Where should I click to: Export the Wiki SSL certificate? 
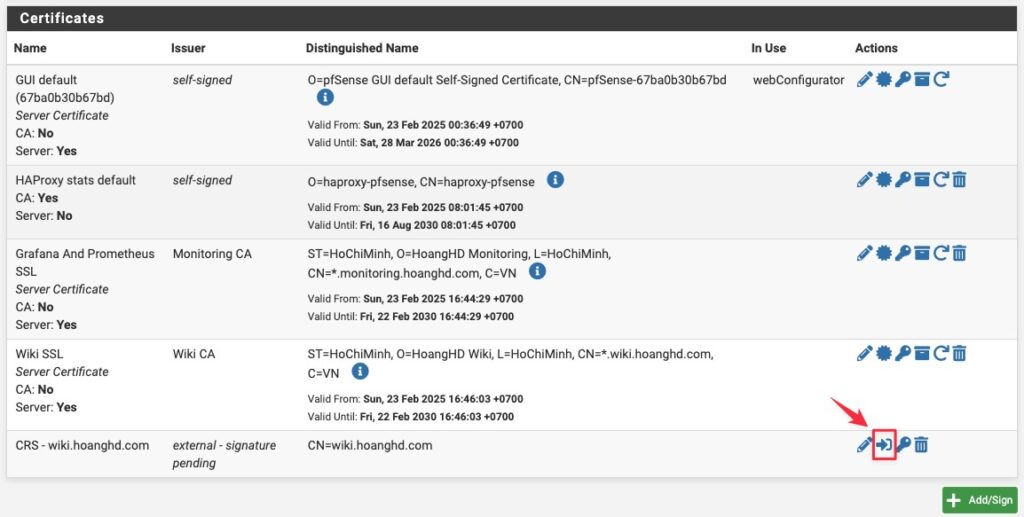pos(884,354)
